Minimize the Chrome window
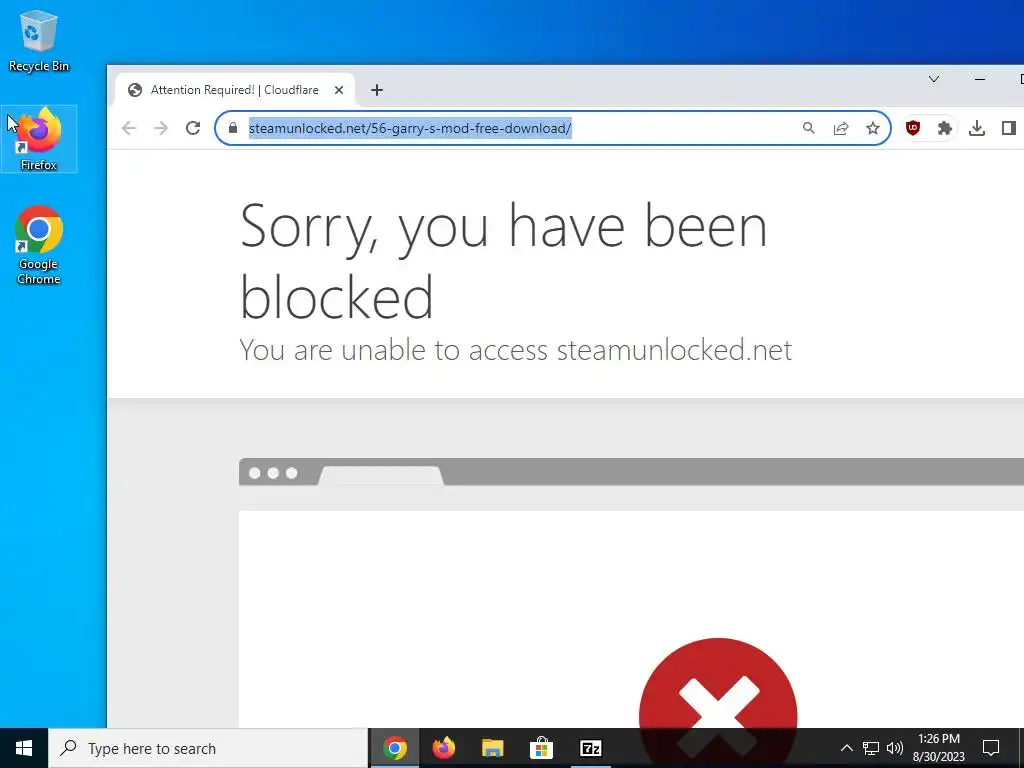Viewport: 1024px width, 768px height. [980, 79]
